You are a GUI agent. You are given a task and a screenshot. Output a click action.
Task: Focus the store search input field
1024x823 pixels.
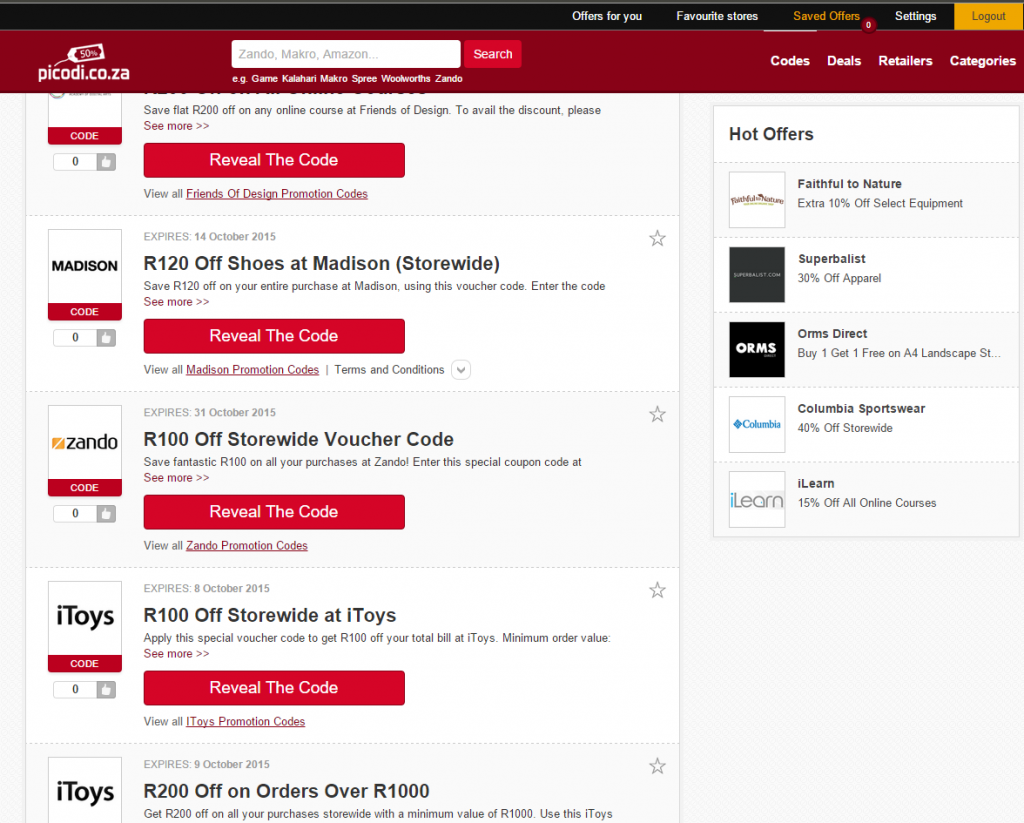[346, 54]
